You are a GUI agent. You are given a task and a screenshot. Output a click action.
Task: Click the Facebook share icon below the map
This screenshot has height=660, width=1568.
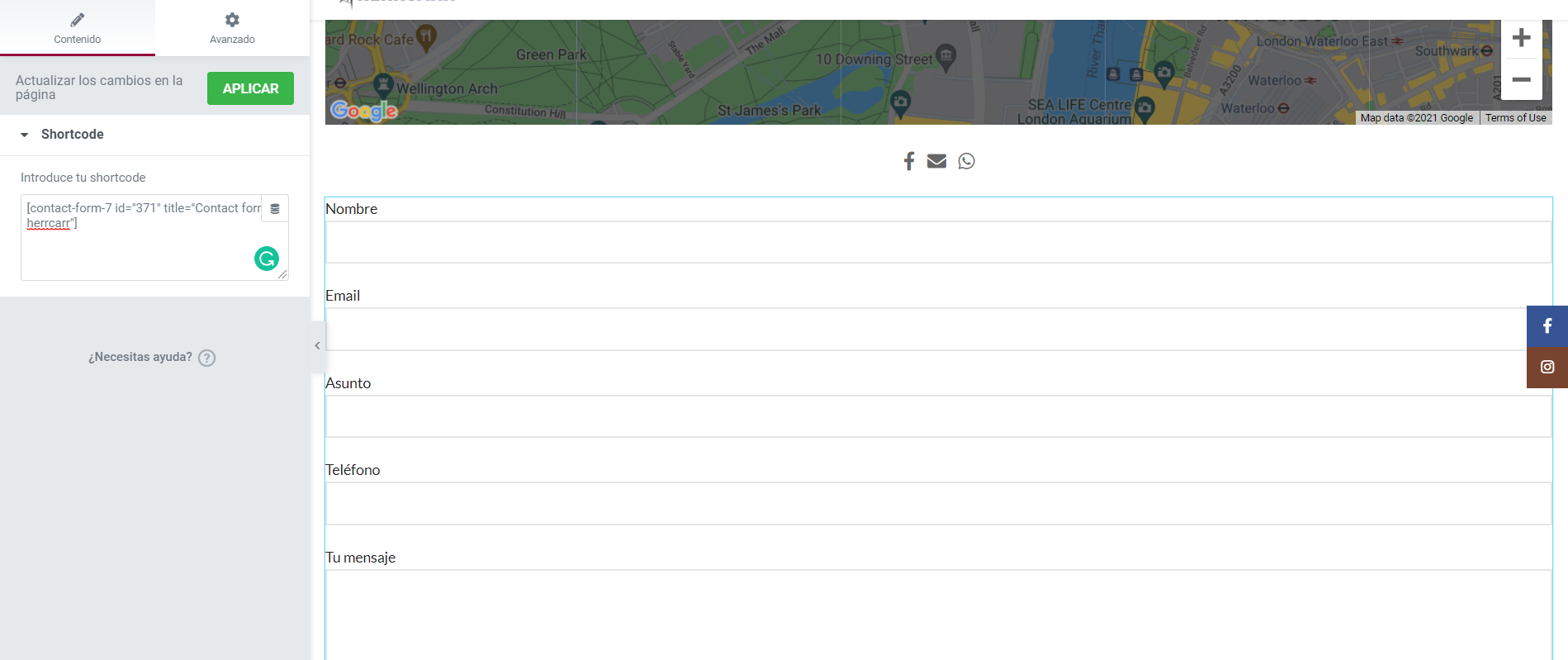pyautogui.click(x=908, y=161)
